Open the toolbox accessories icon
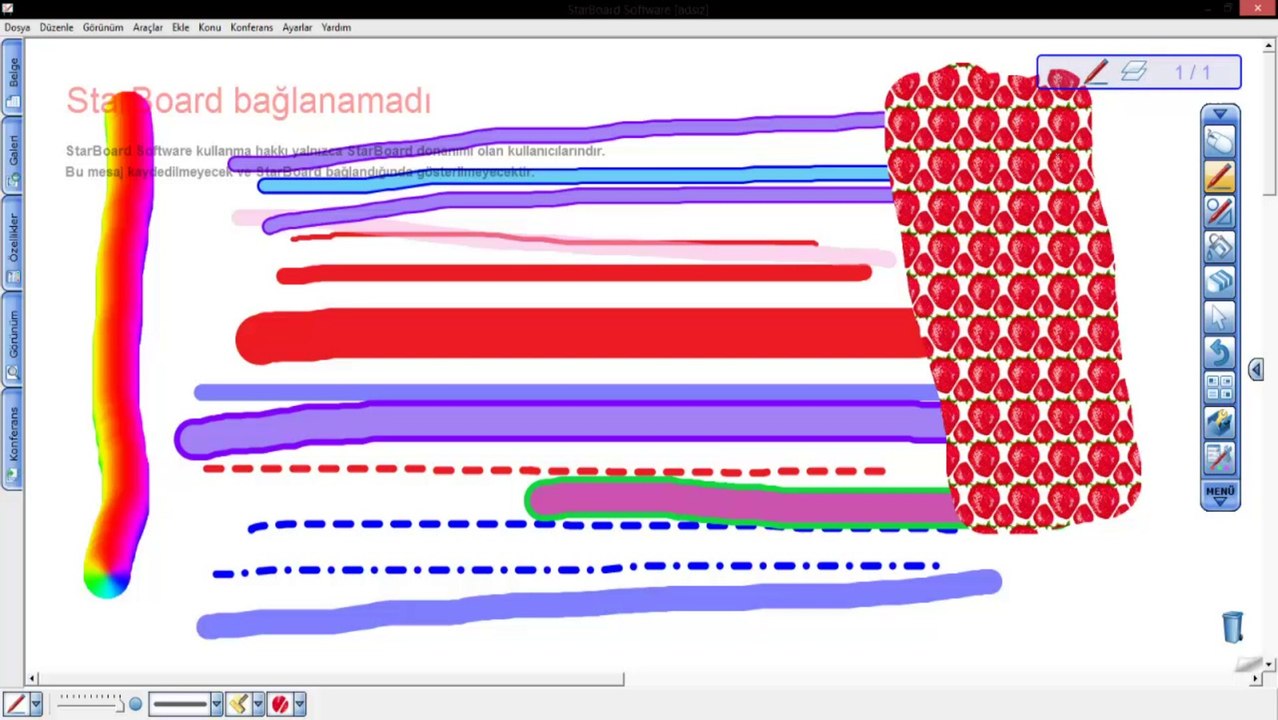Screen dimensions: 1278x720 (x=1219, y=422)
